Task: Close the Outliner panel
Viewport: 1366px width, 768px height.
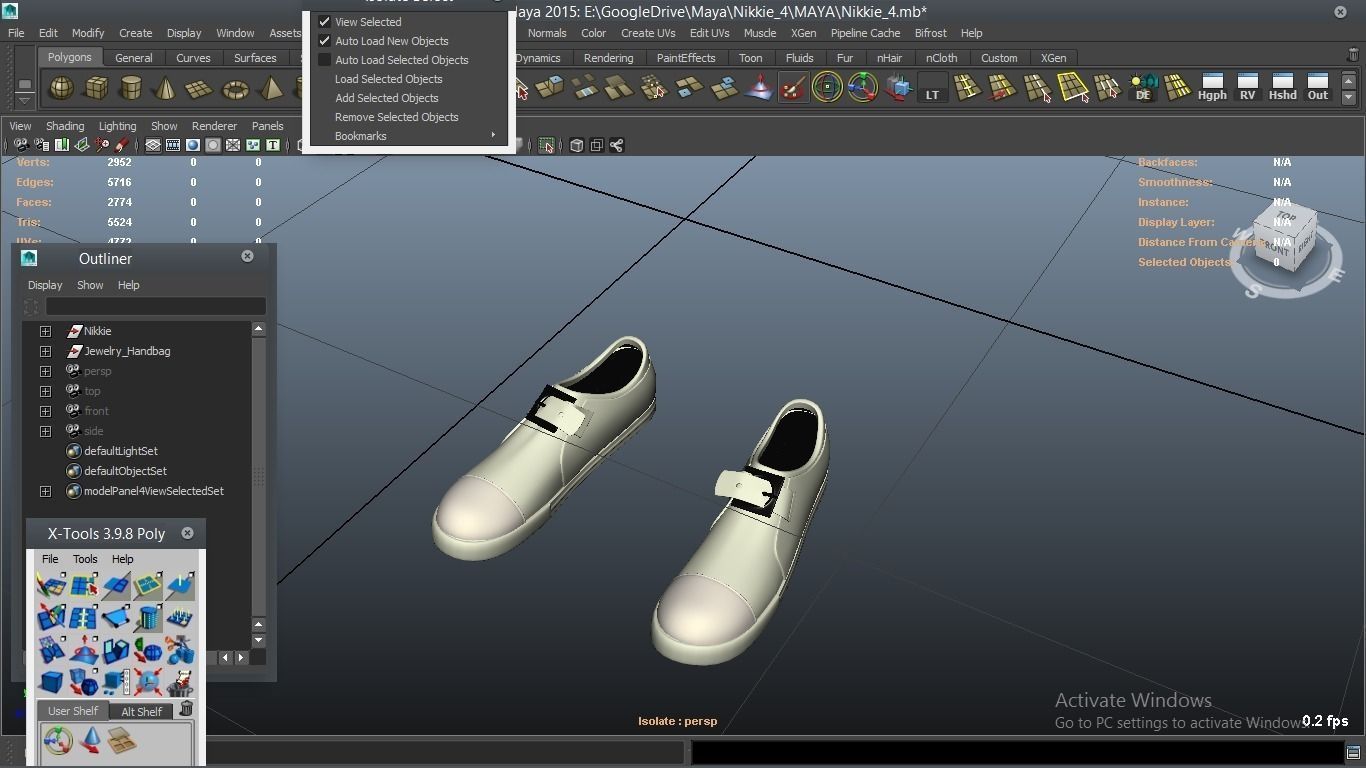Action: click(x=247, y=256)
